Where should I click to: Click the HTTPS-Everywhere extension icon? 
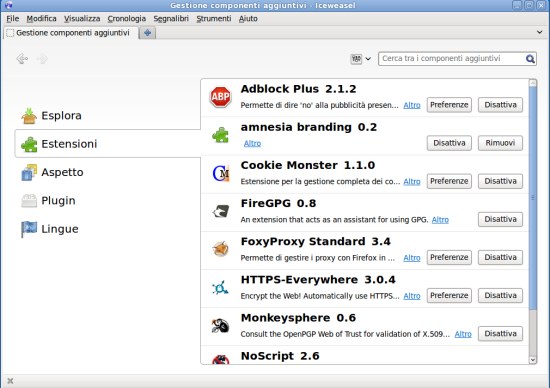point(220,288)
